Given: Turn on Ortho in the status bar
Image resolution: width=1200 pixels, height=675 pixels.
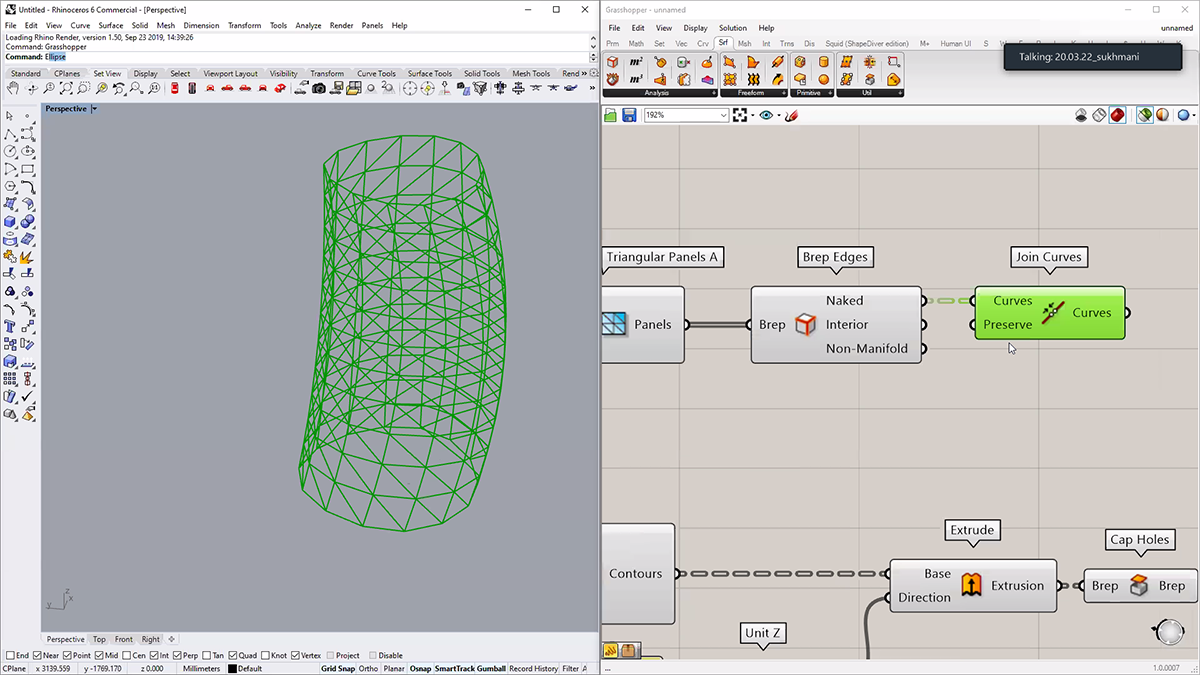Looking at the screenshot, I should point(368,669).
